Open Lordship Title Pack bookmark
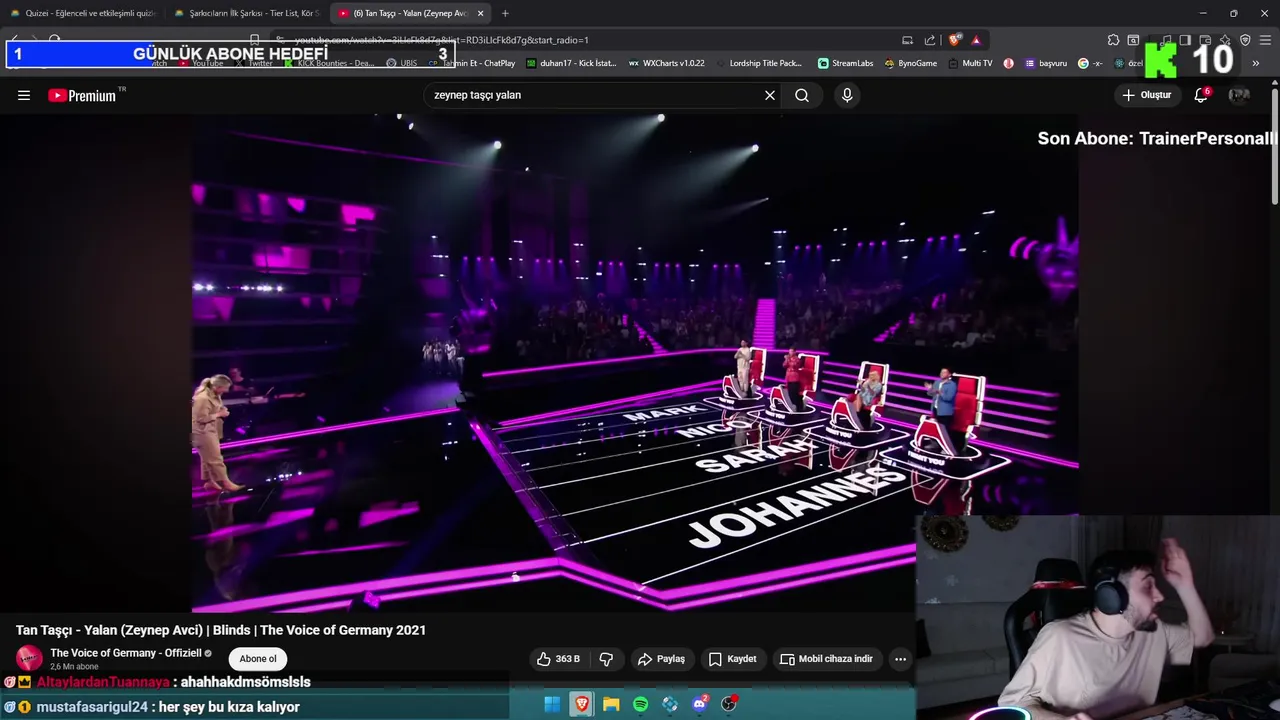Viewport: 1280px width, 720px height. 760,63
